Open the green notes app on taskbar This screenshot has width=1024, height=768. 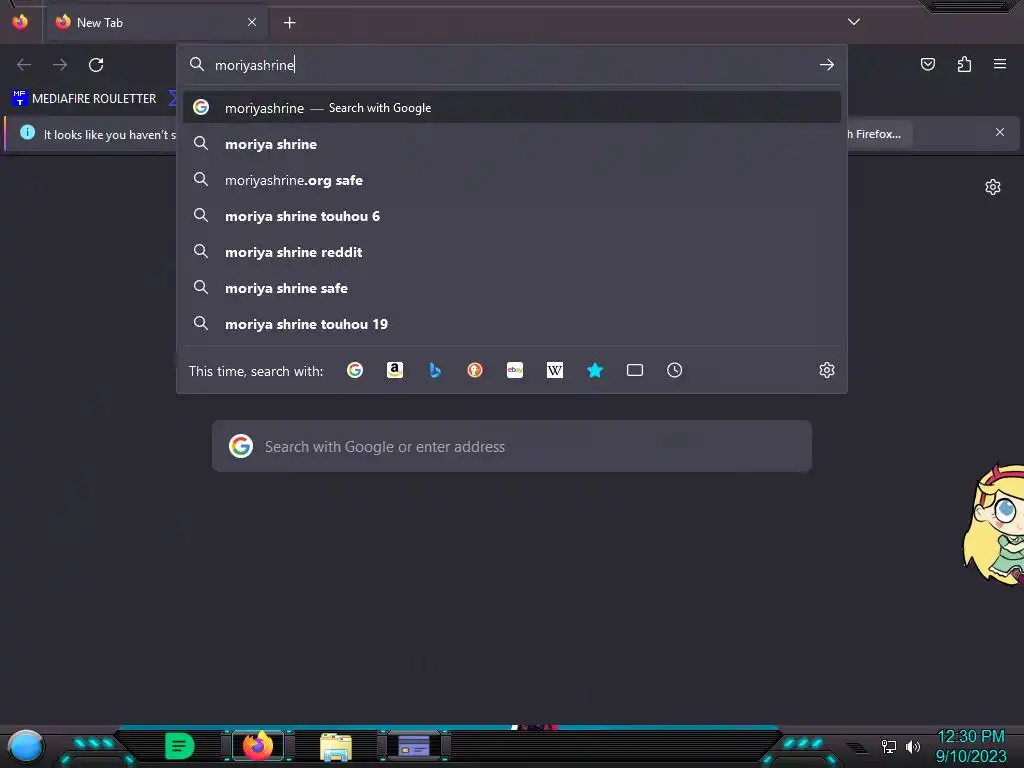click(x=180, y=746)
